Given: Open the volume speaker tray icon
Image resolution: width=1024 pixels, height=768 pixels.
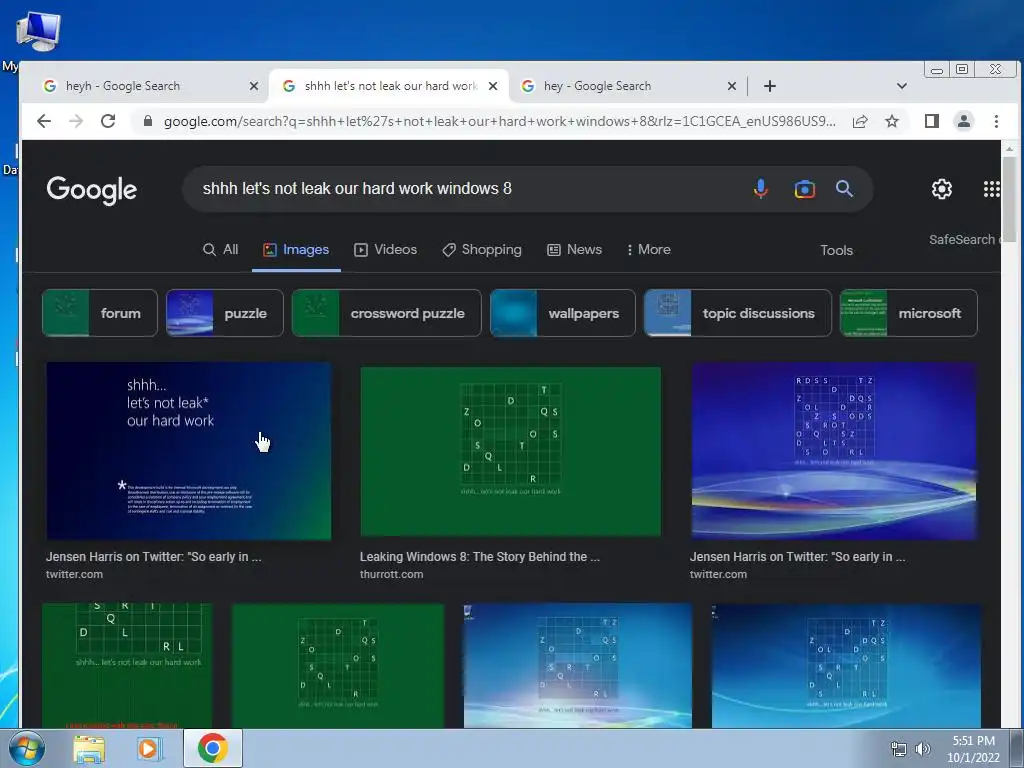Looking at the screenshot, I should (x=923, y=749).
